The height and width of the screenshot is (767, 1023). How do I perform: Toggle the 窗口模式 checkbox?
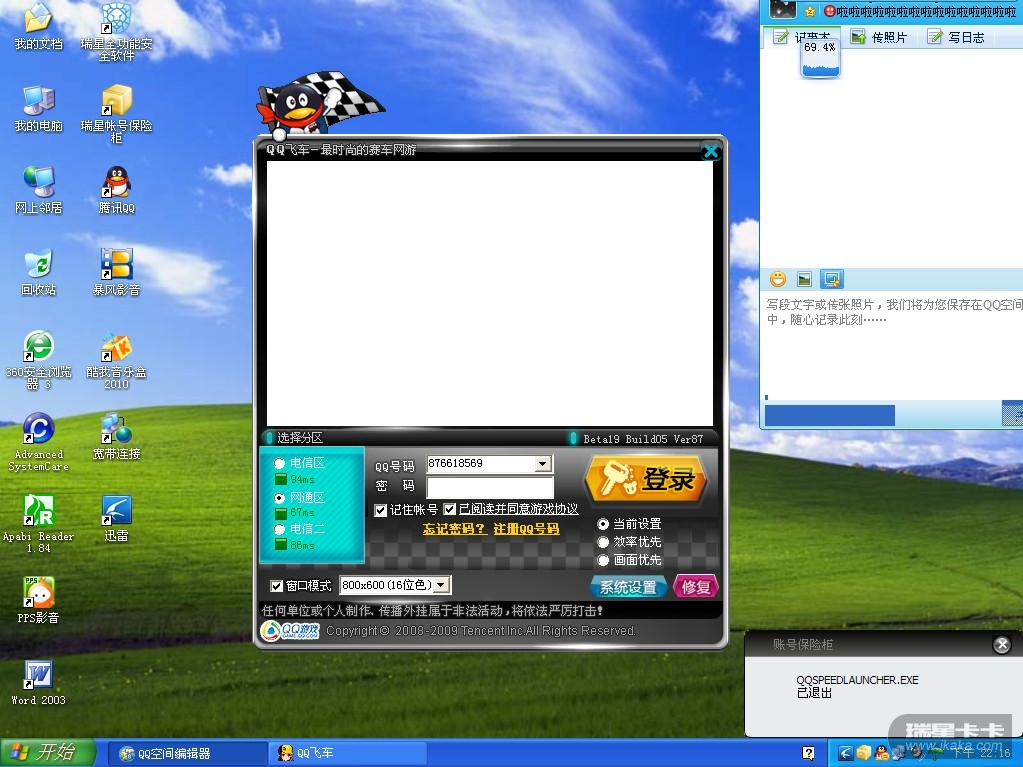tap(276, 586)
